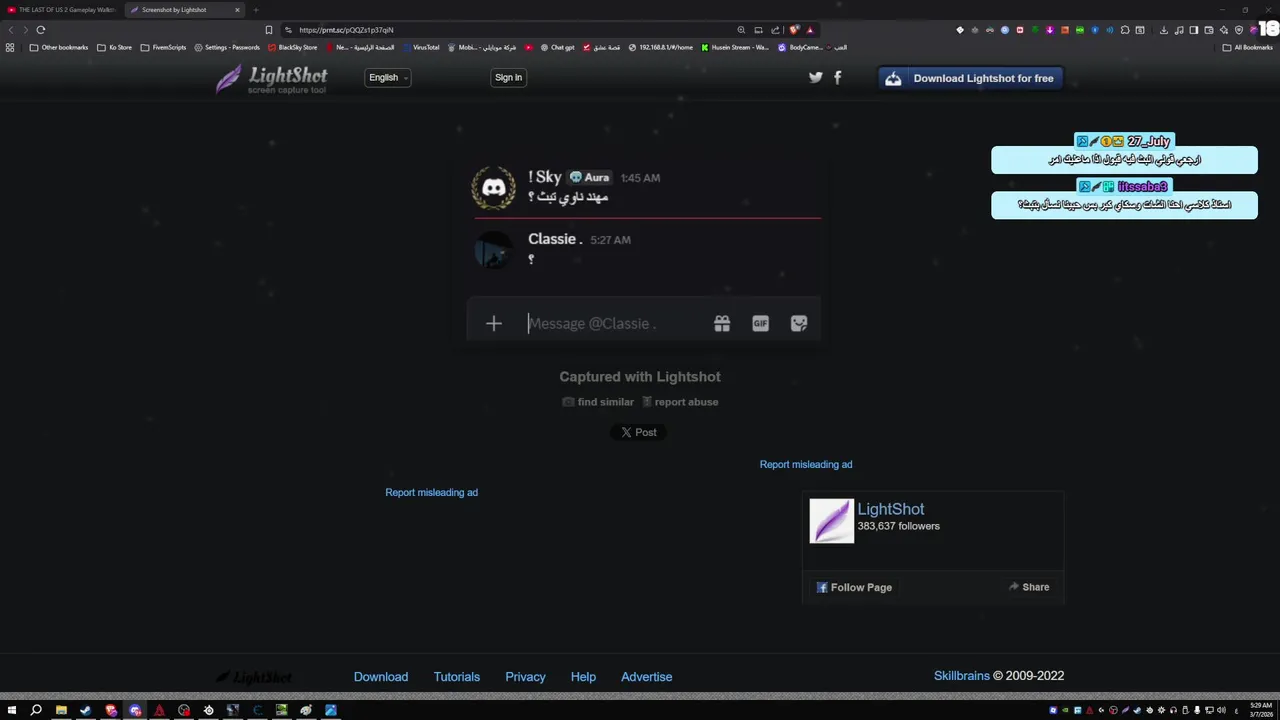Open File Explorer from the taskbar
The image size is (1280, 720).
click(61, 710)
